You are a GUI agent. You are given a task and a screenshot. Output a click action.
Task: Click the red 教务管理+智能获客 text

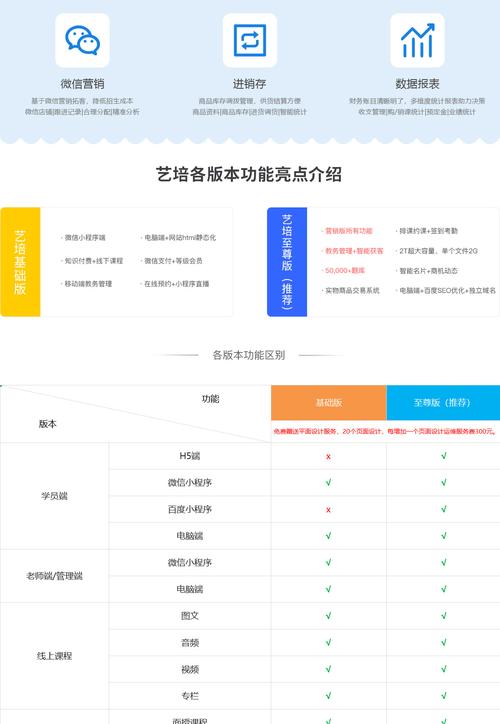pos(353,251)
